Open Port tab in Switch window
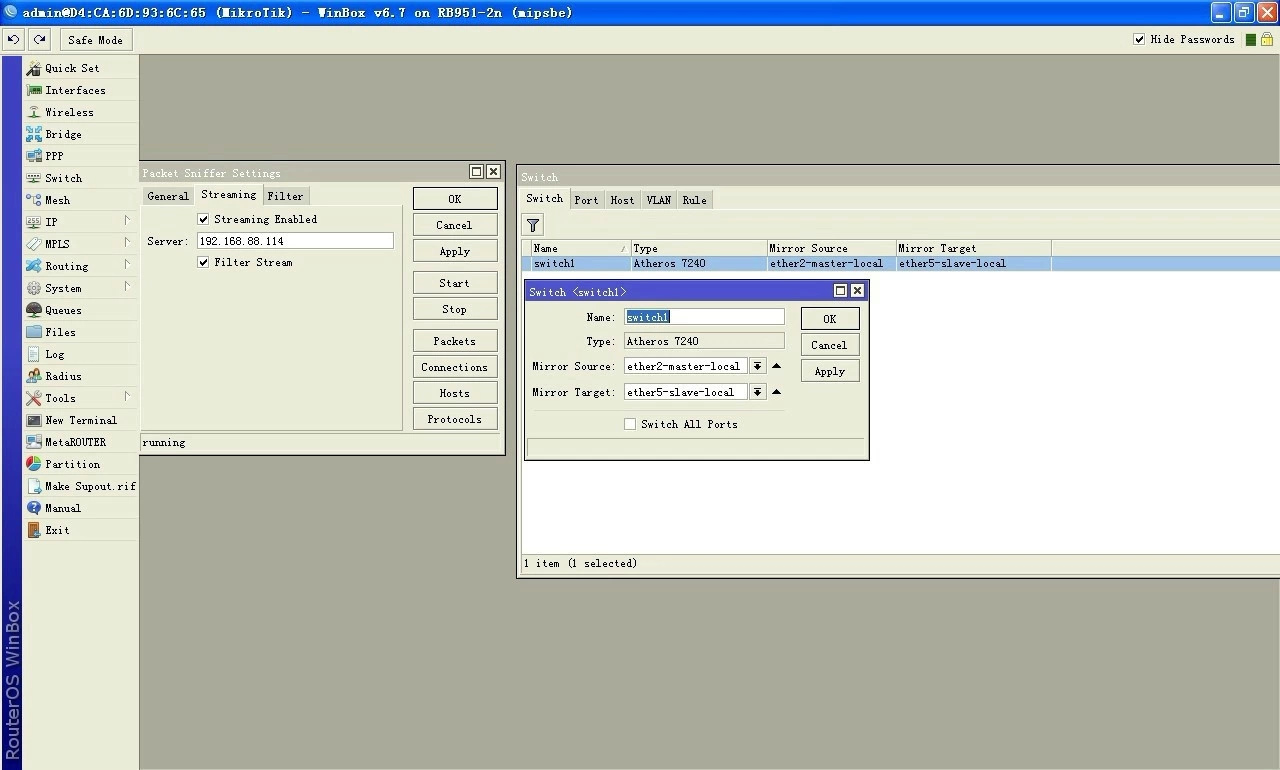 [x=586, y=200]
